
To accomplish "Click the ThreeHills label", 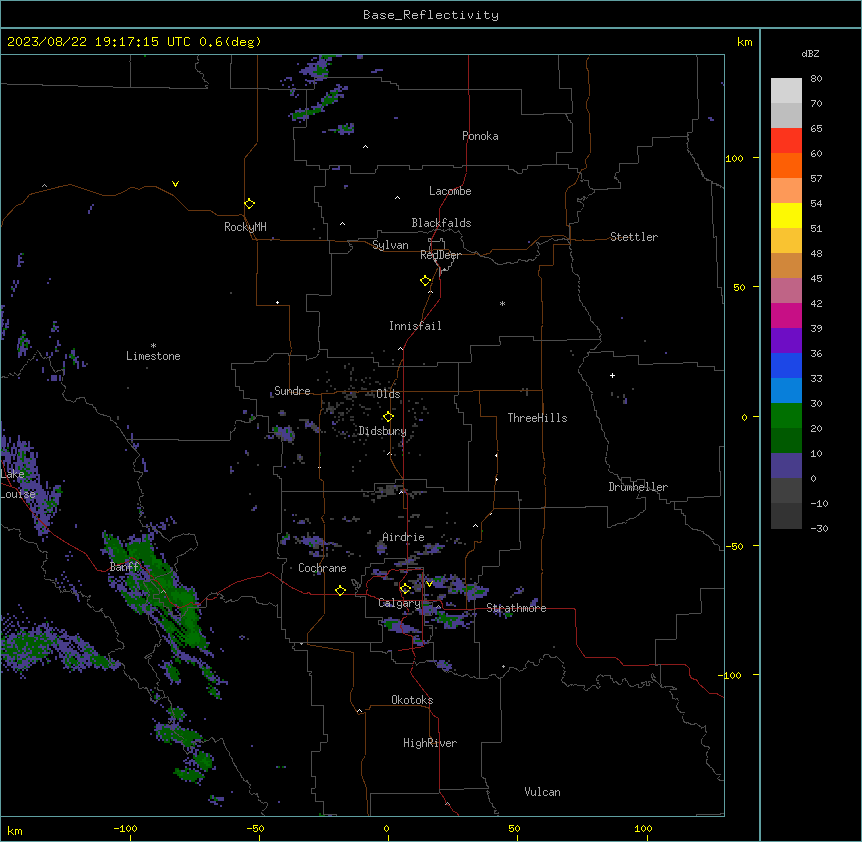I will [x=538, y=418].
